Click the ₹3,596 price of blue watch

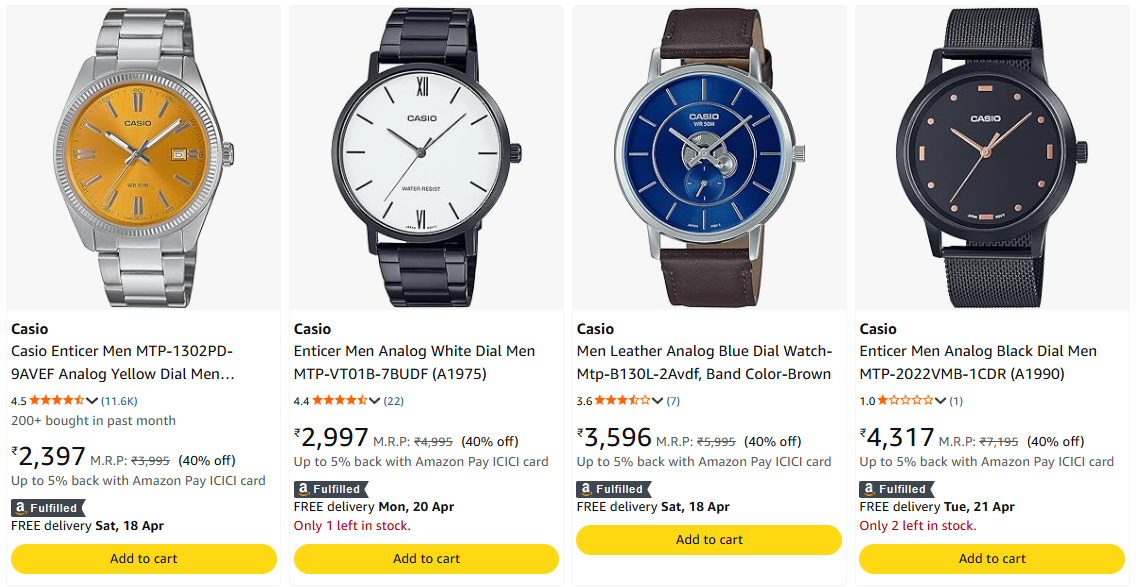pyautogui.click(x=616, y=438)
